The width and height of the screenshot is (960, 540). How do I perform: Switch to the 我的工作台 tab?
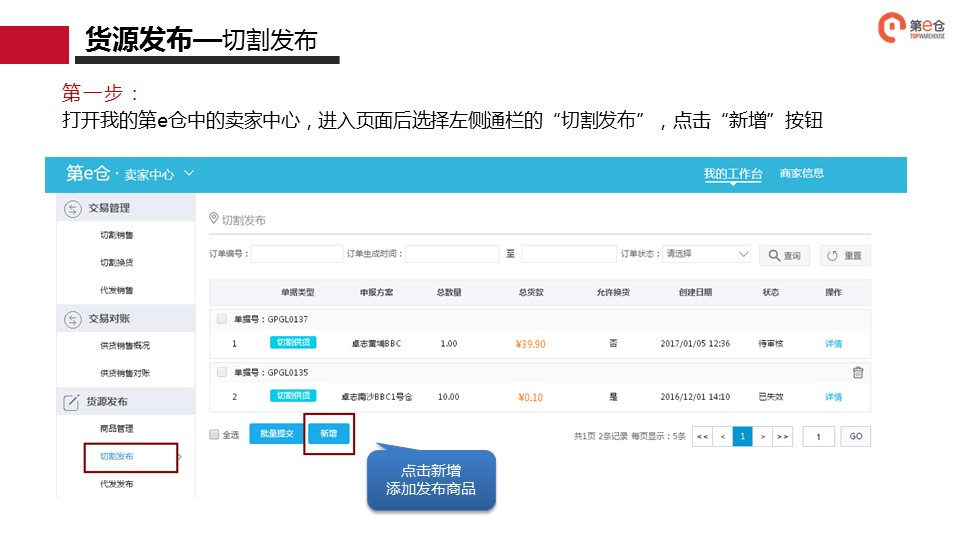[732, 173]
